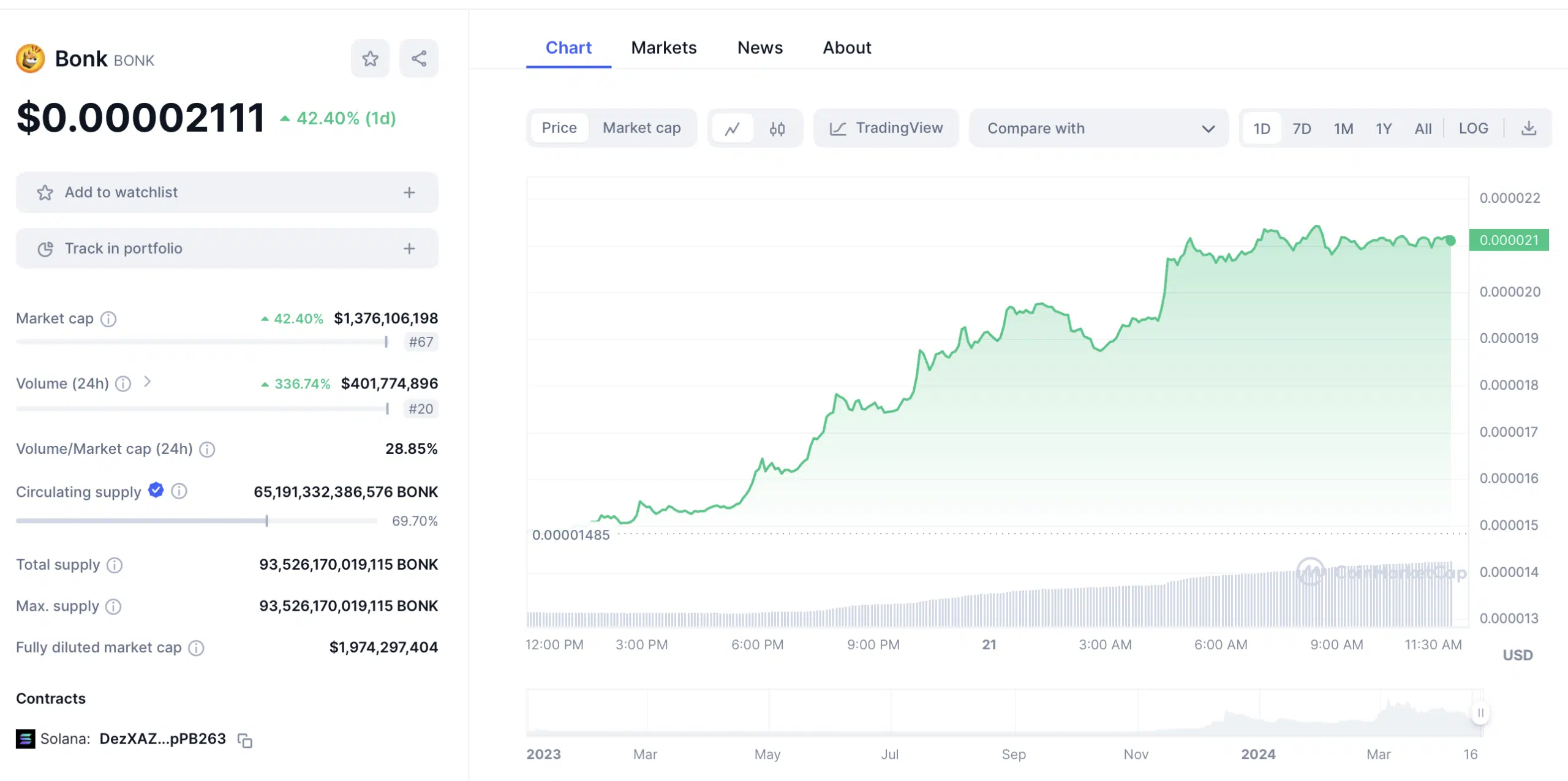
Task: Toggle the LOG scale option
Action: [x=1473, y=129]
